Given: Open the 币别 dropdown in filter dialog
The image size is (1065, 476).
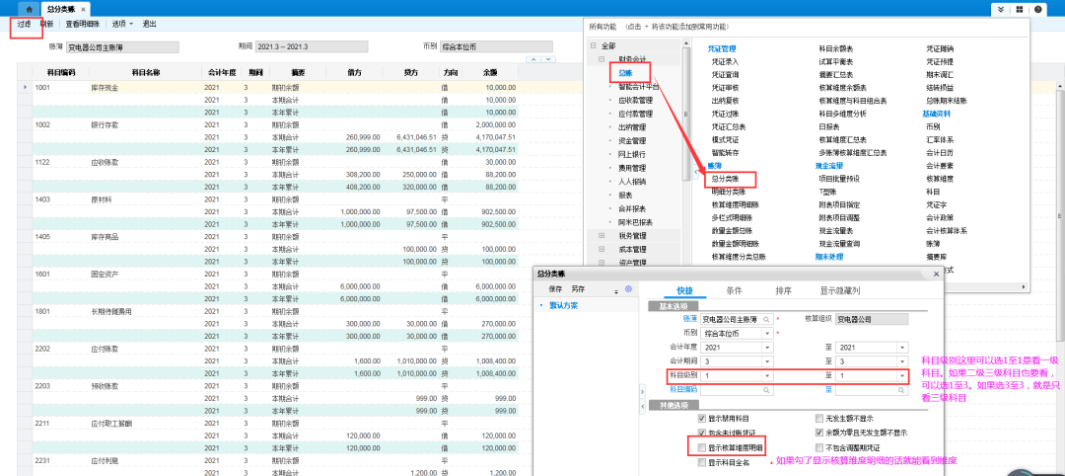Looking at the screenshot, I should click(766, 332).
